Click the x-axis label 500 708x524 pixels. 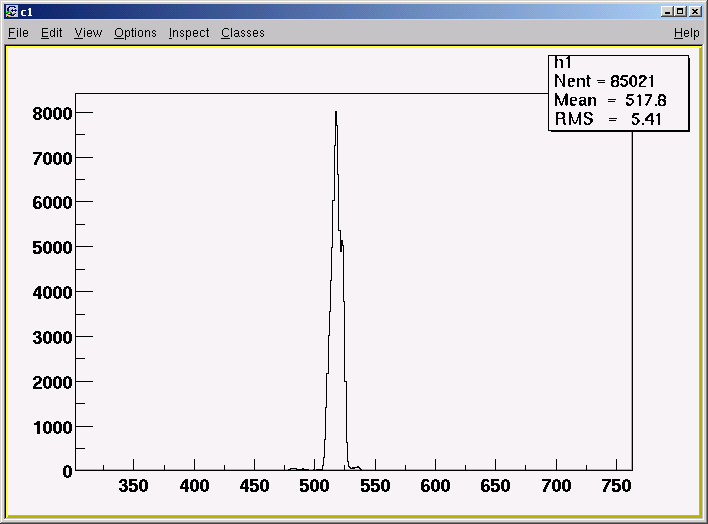tap(314, 486)
